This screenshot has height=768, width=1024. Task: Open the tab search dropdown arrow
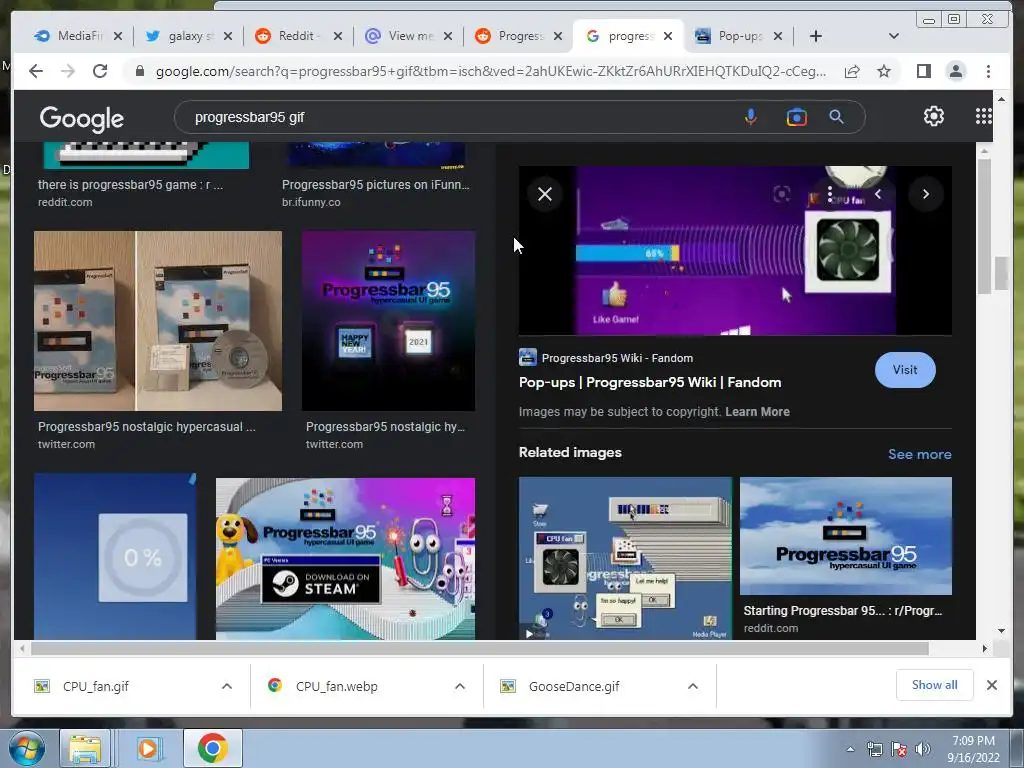click(x=894, y=36)
